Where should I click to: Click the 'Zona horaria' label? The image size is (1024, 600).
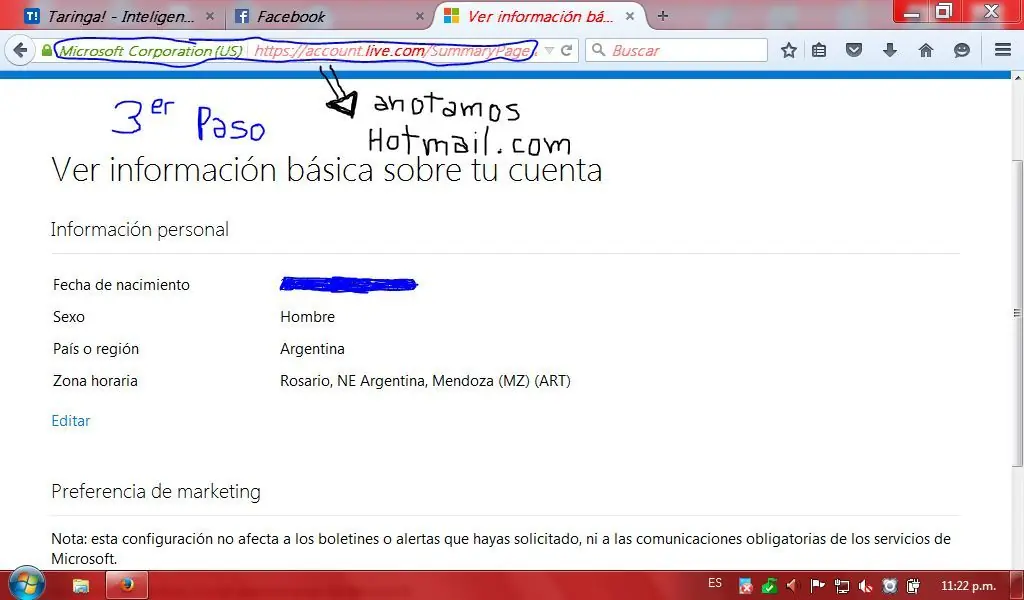[95, 381]
